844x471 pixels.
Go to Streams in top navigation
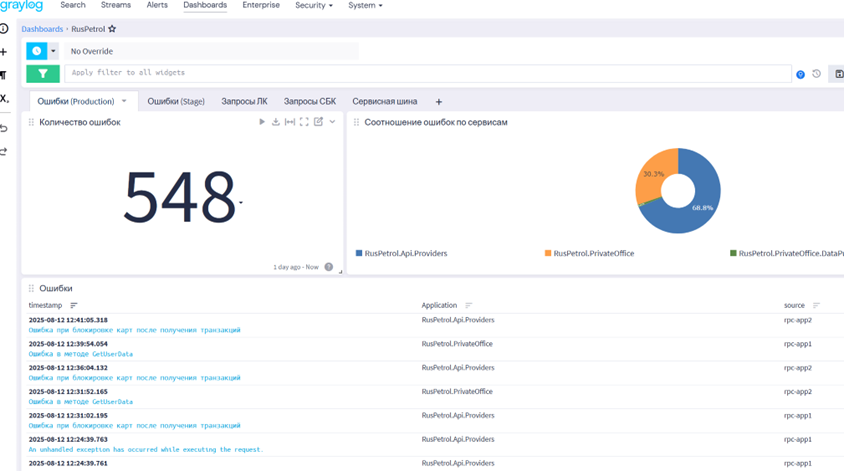click(x=116, y=5)
